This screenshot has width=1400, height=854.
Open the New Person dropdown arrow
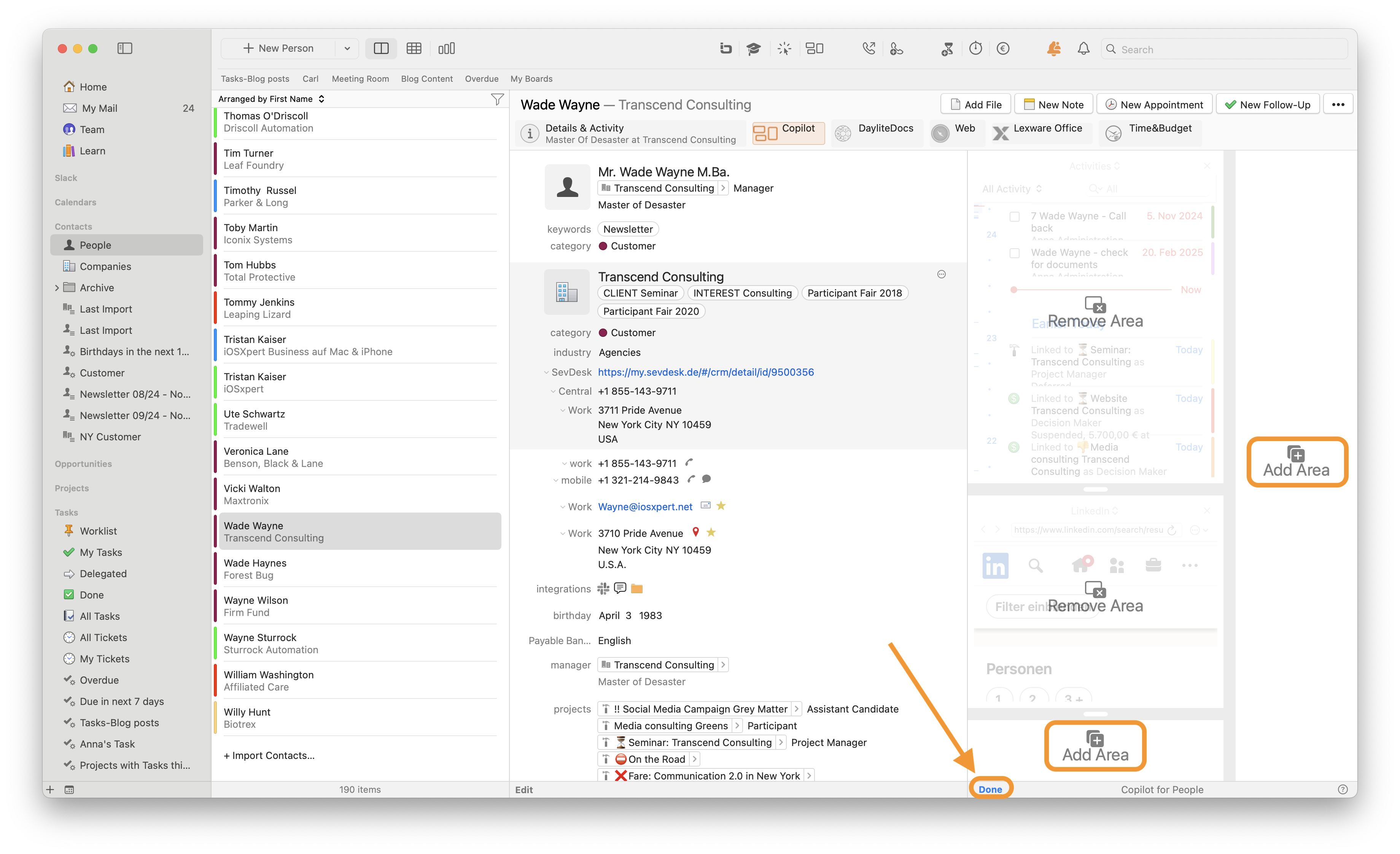(347, 48)
